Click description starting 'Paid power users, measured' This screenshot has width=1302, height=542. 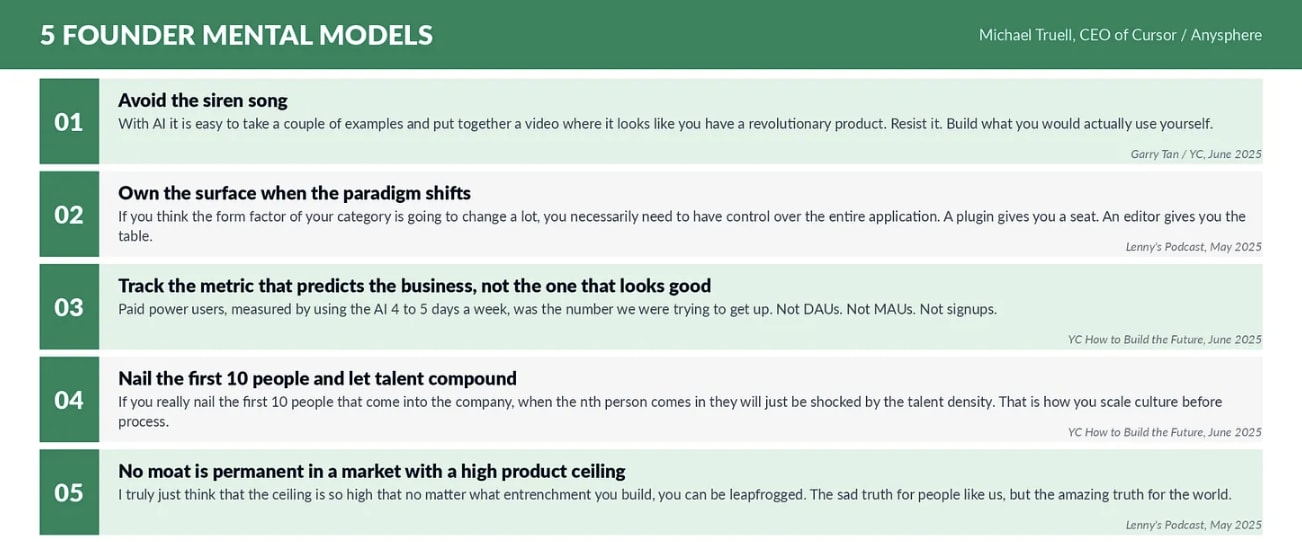click(x=557, y=309)
